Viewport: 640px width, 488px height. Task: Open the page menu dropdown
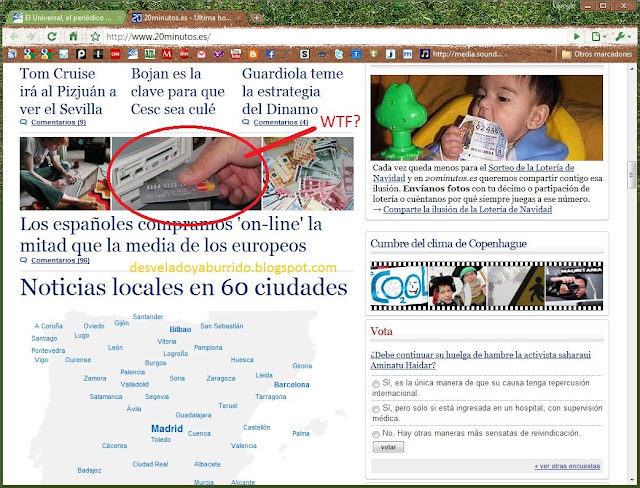(599, 37)
